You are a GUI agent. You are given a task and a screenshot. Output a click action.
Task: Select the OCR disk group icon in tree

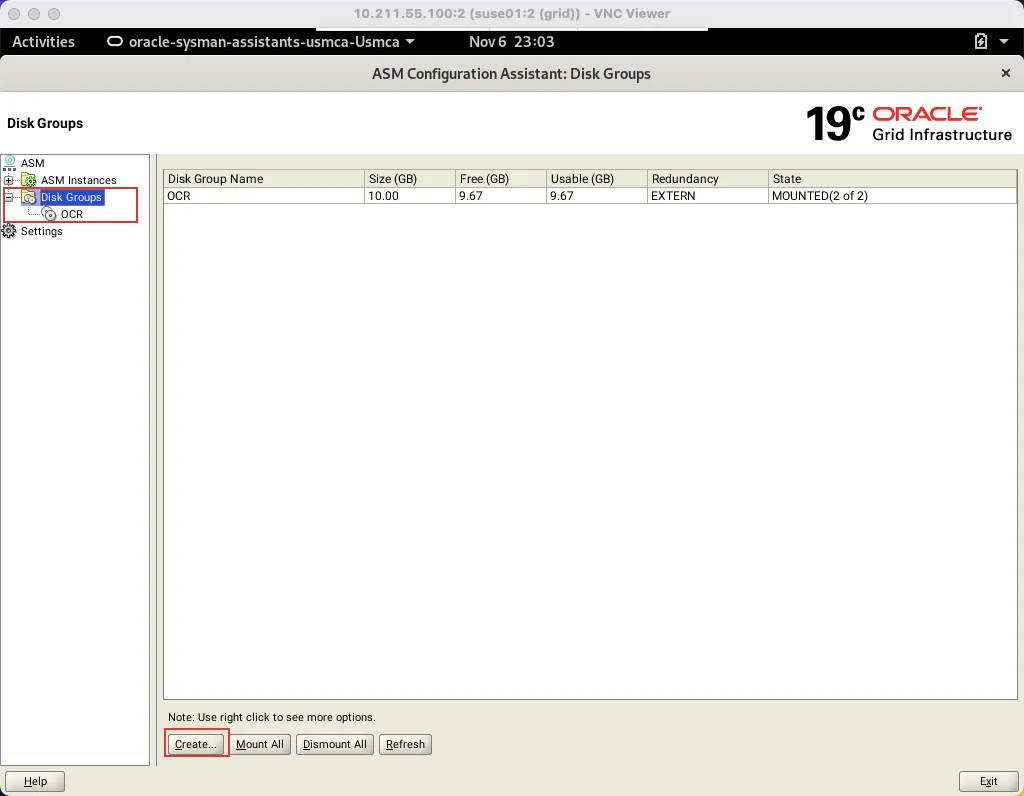point(47,214)
